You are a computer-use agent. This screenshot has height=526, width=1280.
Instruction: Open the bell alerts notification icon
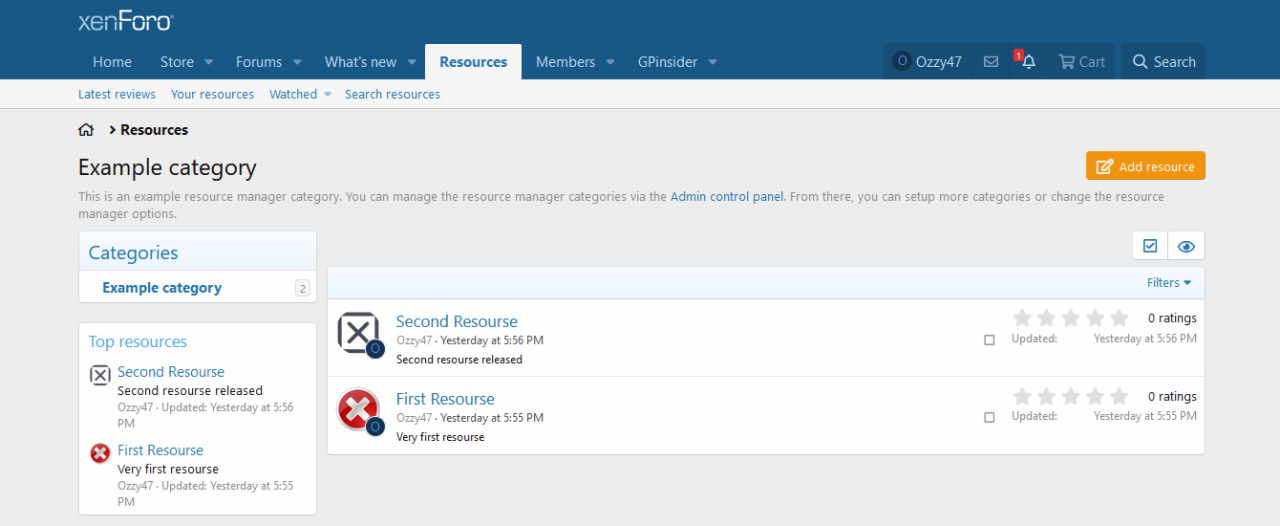click(1028, 62)
